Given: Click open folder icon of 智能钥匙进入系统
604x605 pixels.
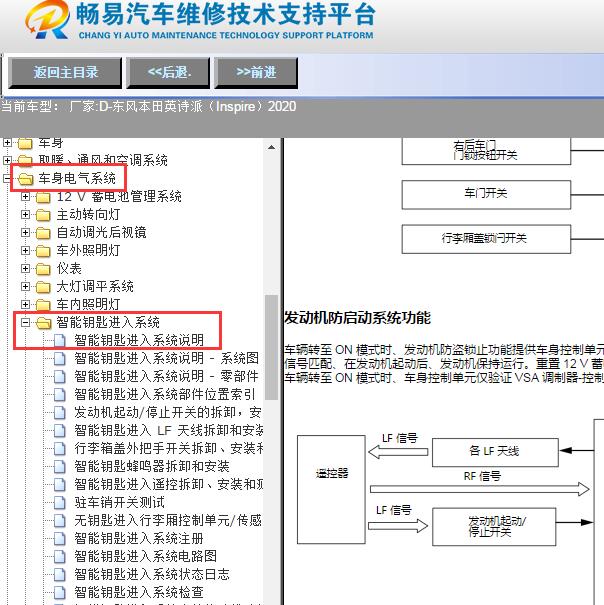Looking at the screenshot, I should (x=44, y=323).
